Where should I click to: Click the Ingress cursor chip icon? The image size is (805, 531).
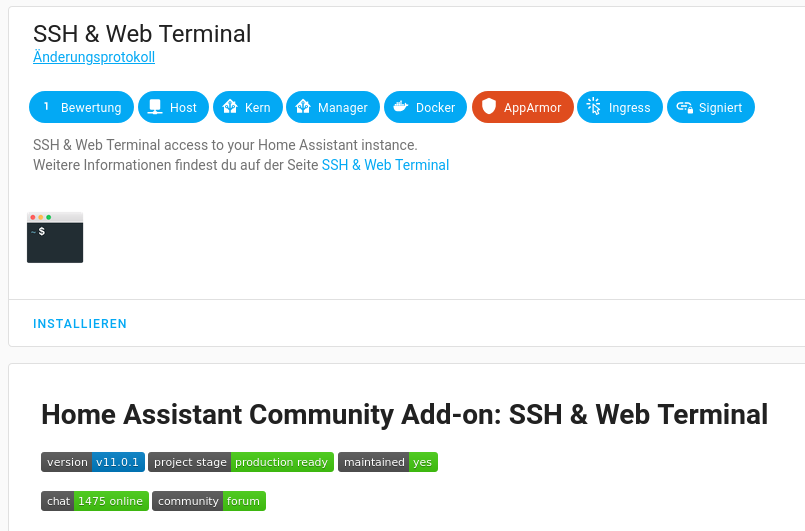(x=594, y=107)
